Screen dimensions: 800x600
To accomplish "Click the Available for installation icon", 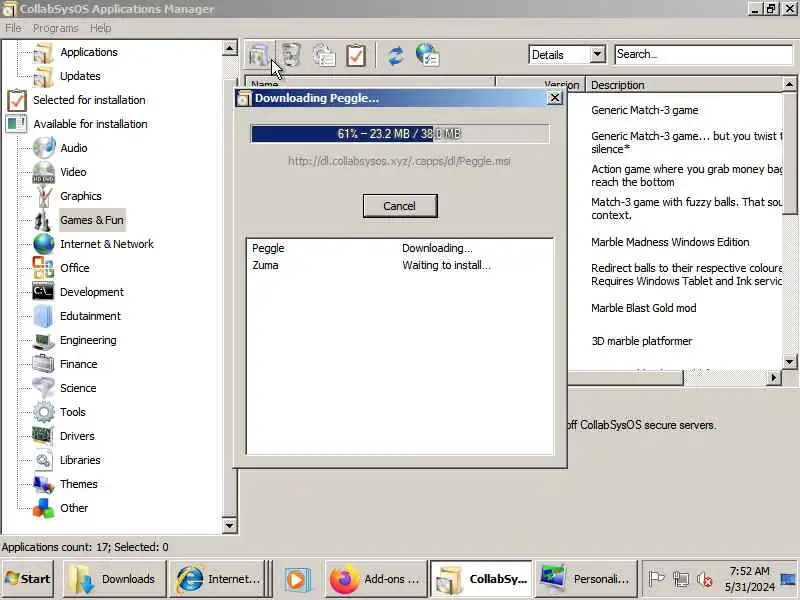I will pyautogui.click(x=16, y=124).
